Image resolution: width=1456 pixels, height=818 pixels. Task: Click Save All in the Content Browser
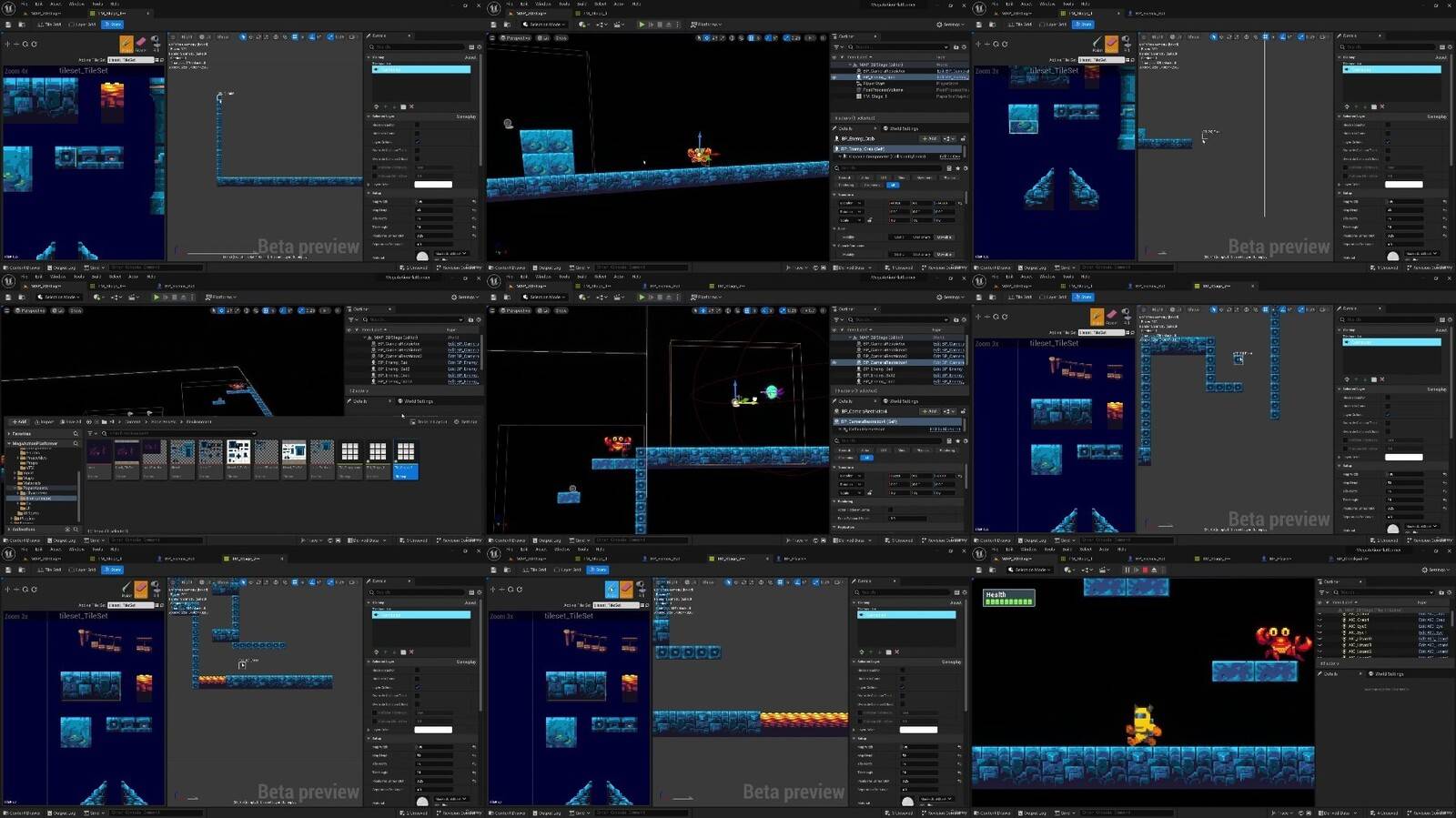[71, 422]
